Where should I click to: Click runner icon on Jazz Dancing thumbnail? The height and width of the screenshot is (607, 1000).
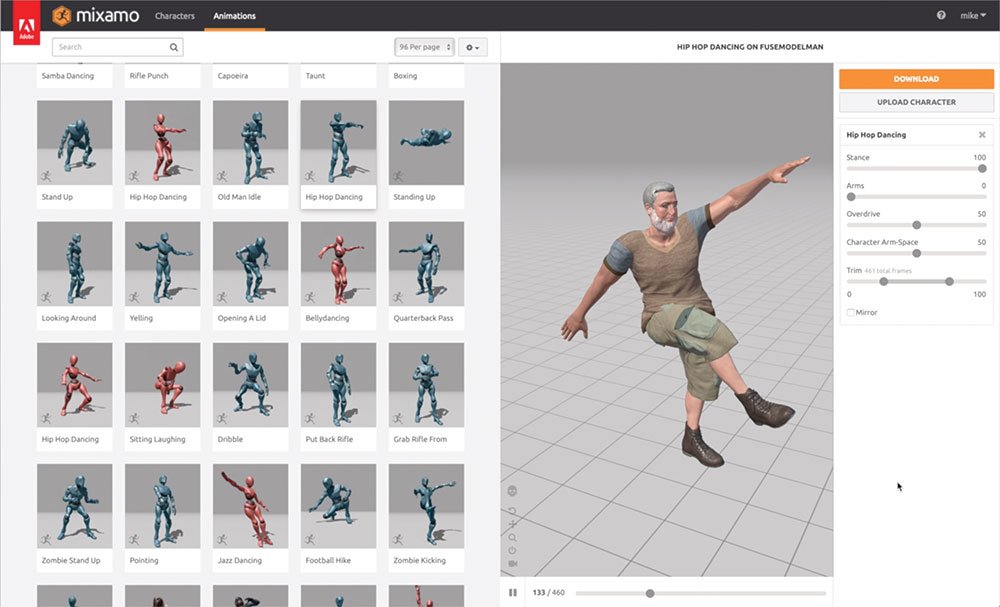pyautogui.click(x=222, y=539)
